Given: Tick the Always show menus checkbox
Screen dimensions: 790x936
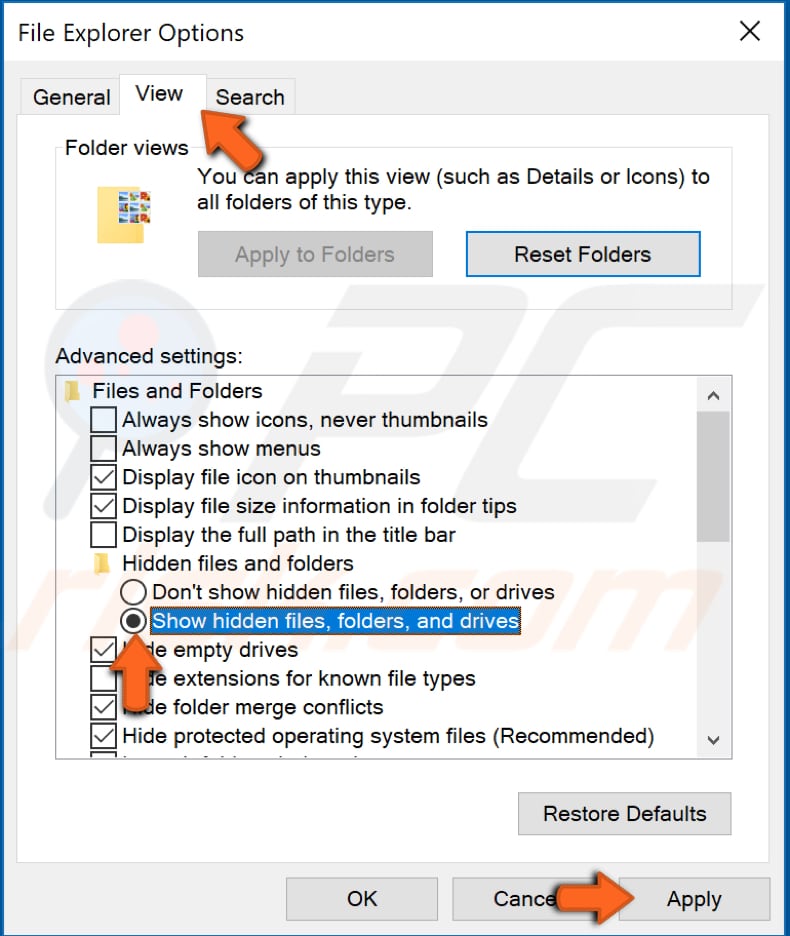Looking at the screenshot, I should [x=103, y=448].
